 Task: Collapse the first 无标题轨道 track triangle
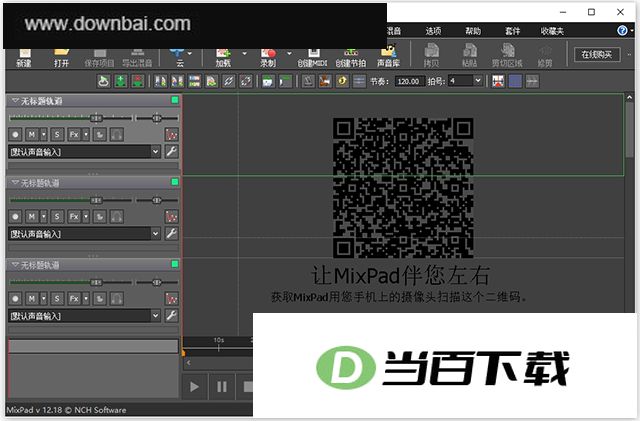[15, 100]
